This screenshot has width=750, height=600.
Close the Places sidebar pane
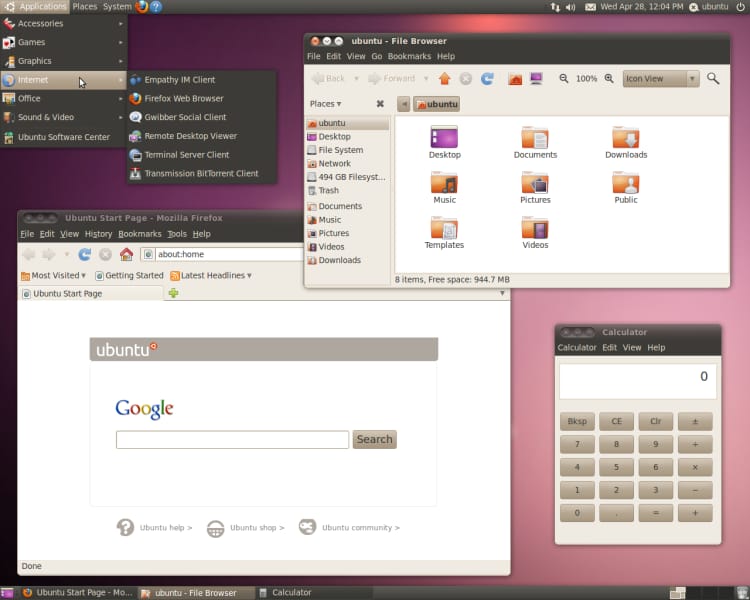(x=380, y=103)
